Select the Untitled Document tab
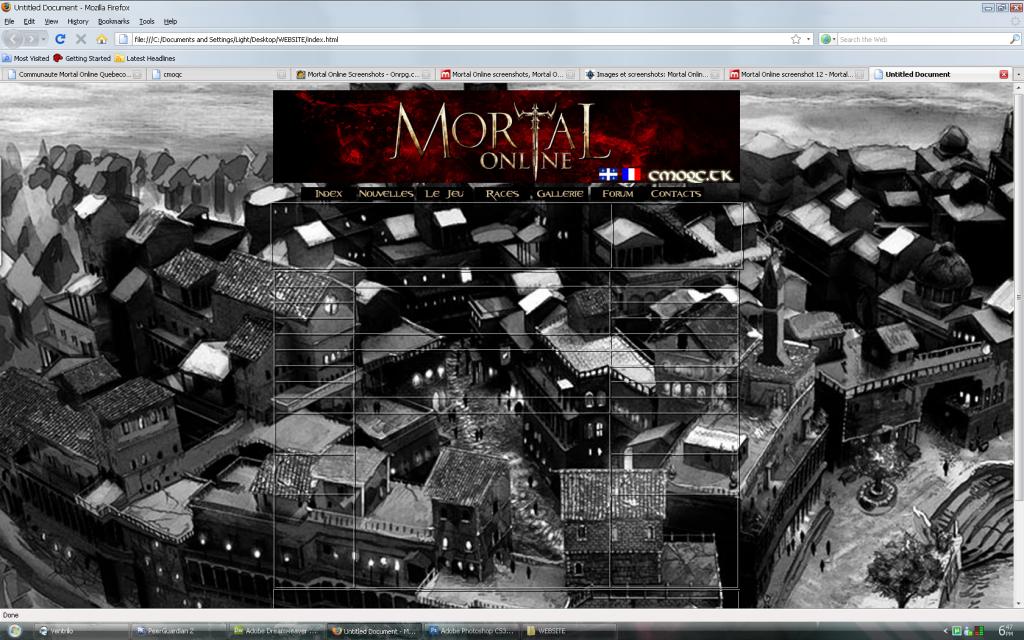This screenshot has height=640, width=1024. click(x=940, y=74)
